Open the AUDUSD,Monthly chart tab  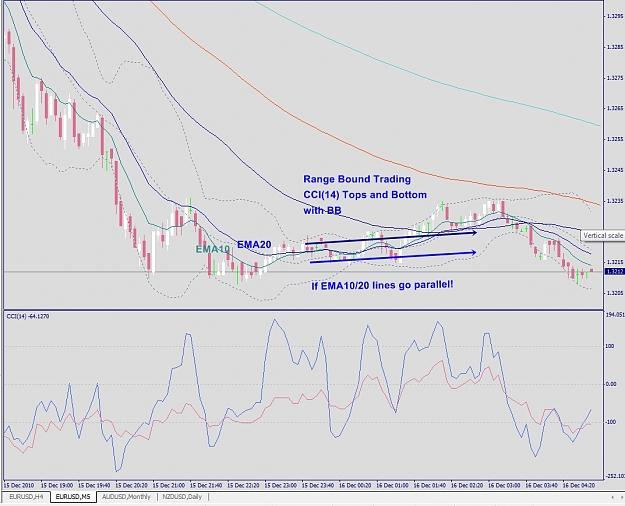tap(126, 497)
